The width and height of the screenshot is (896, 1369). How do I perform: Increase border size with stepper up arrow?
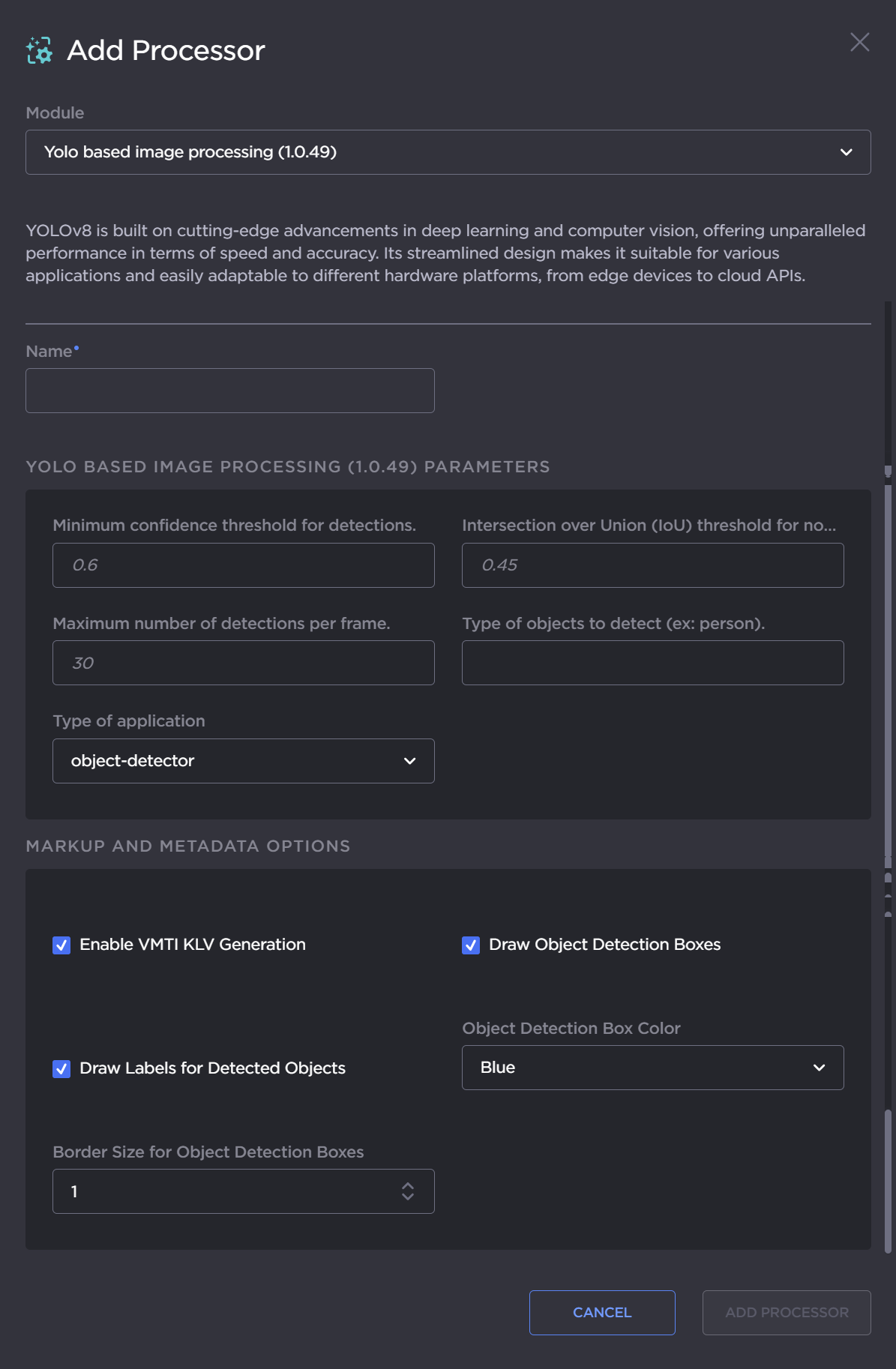pos(408,1185)
